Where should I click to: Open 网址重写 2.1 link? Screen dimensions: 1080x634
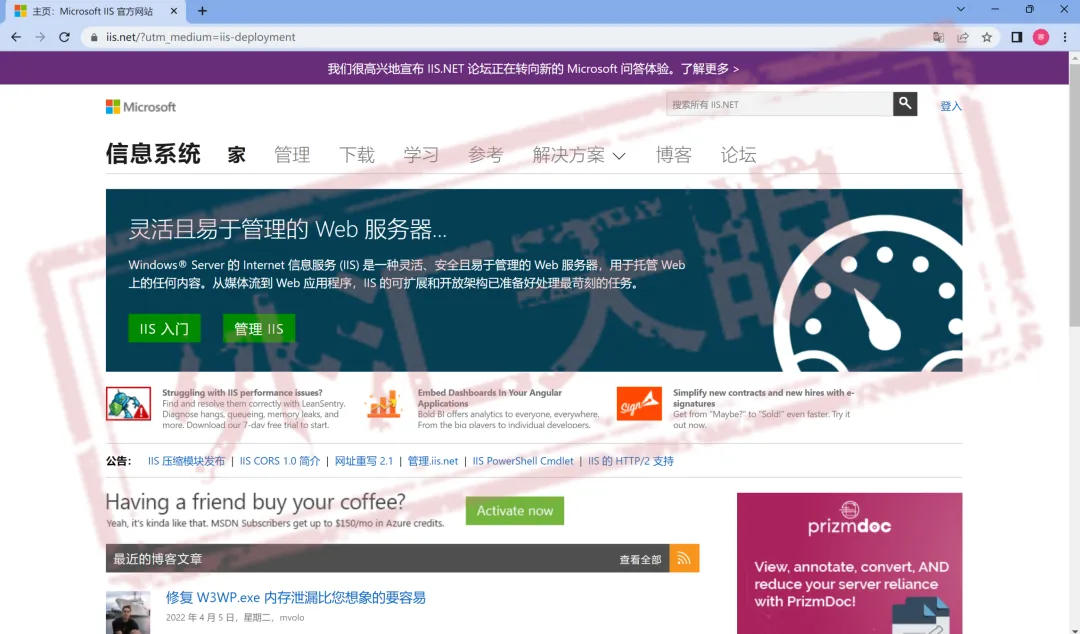point(364,461)
